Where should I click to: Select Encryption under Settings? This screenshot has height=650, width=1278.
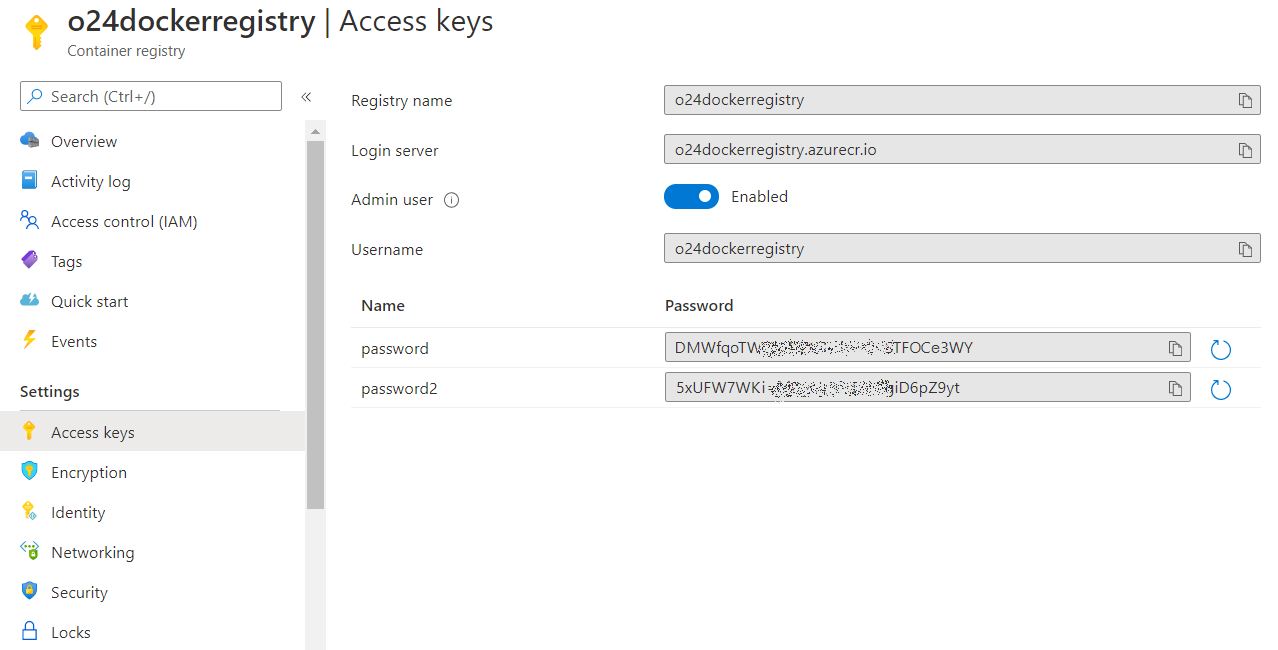[x=89, y=472]
